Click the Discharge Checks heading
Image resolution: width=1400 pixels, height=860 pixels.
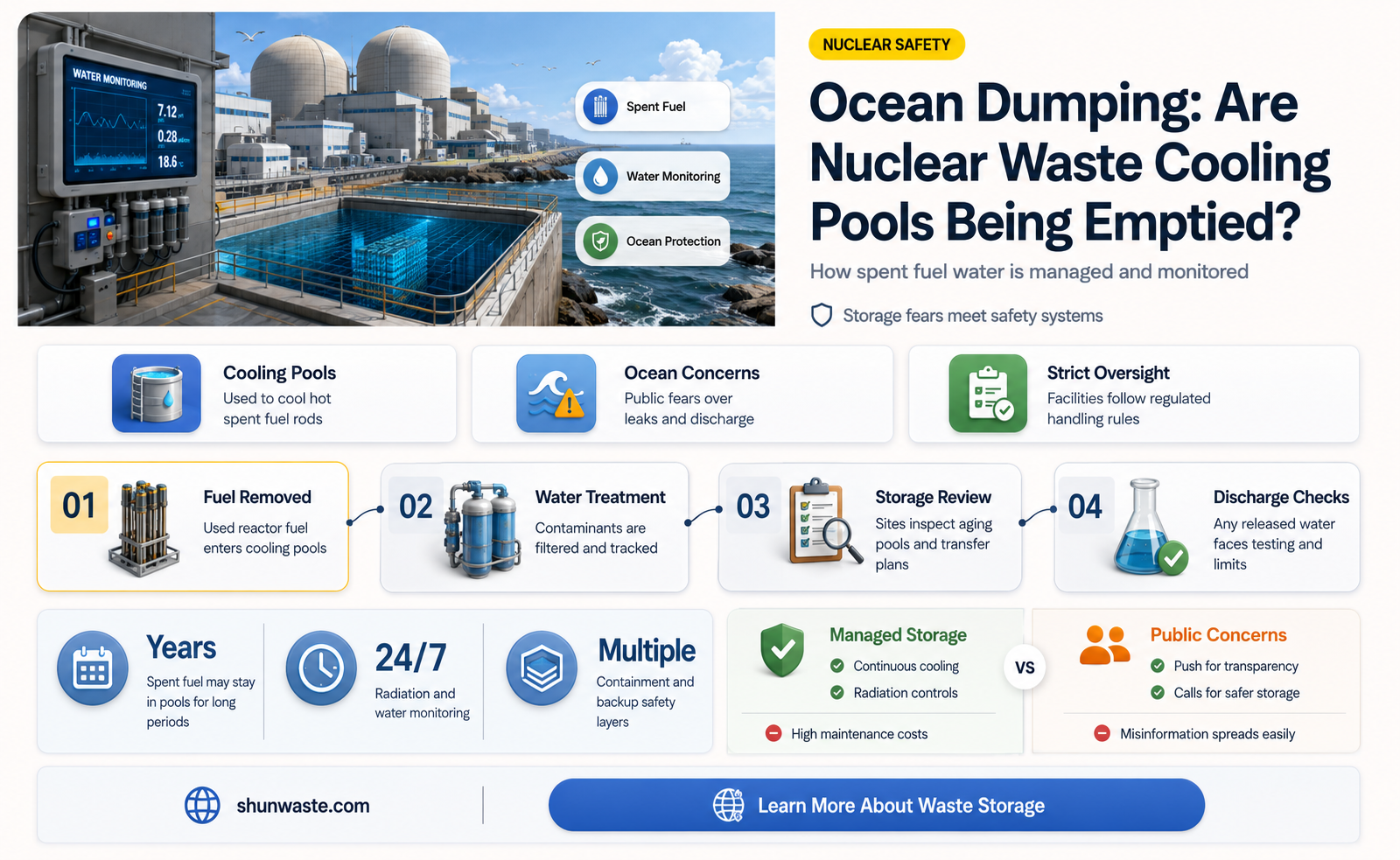1281,497
